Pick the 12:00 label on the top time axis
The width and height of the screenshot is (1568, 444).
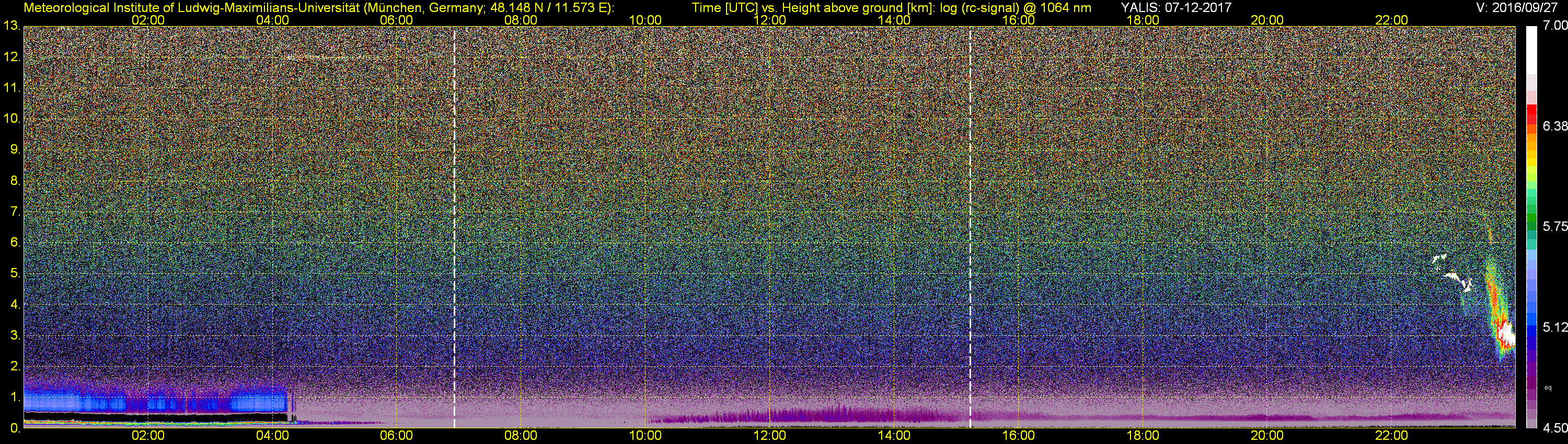coord(770,20)
